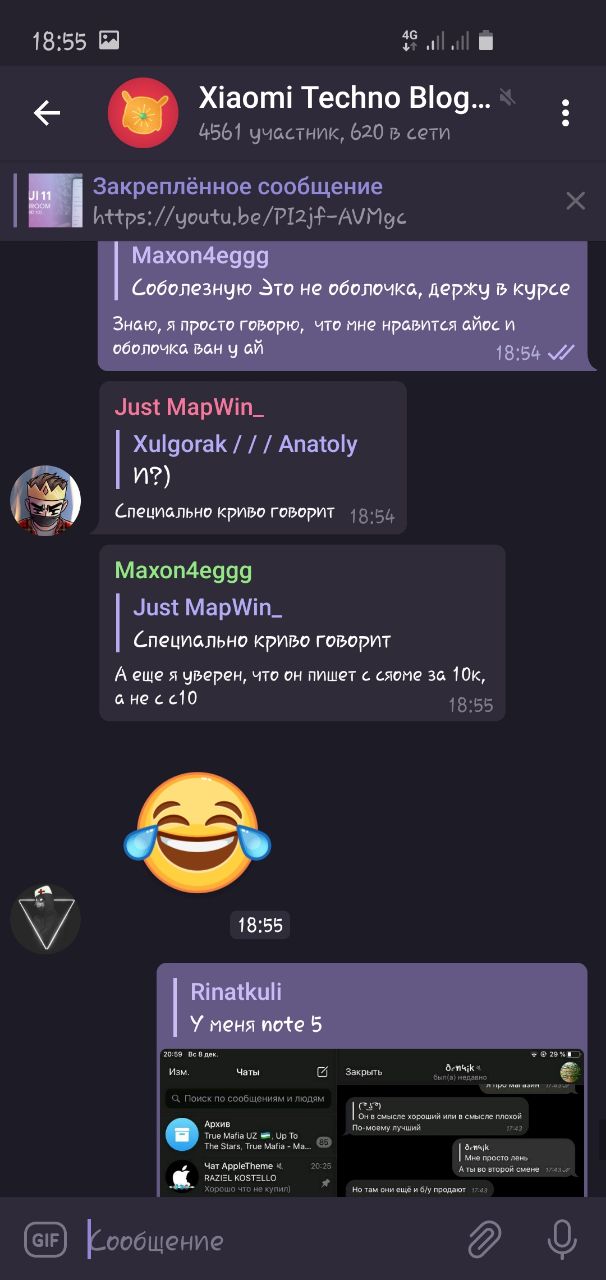This screenshot has width=606, height=1280.
Task: Tap the Xiaomi Techno Blog group avatar
Action: click(x=143, y=113)
